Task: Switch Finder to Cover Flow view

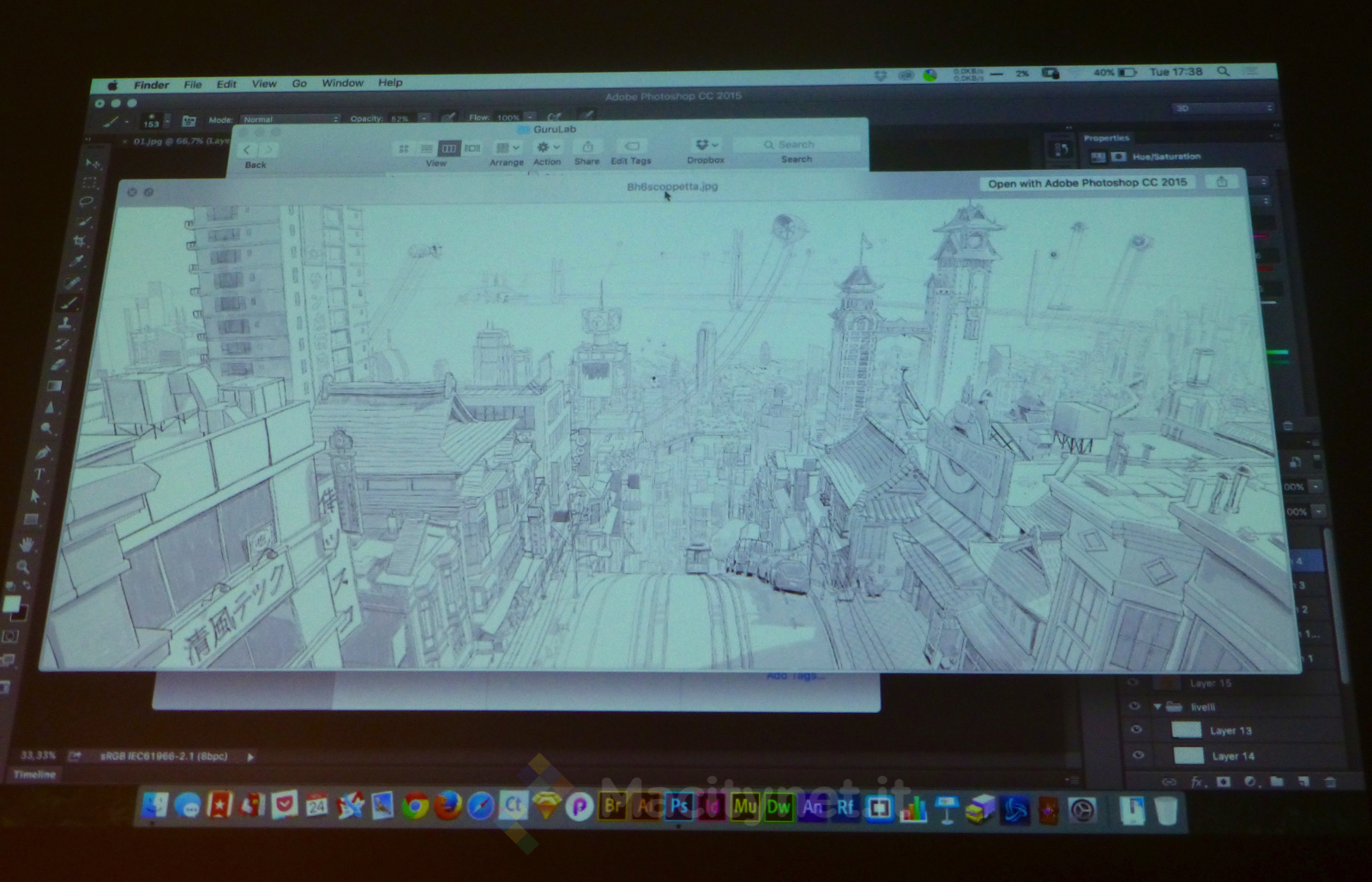Action: (x=472, y=148)
